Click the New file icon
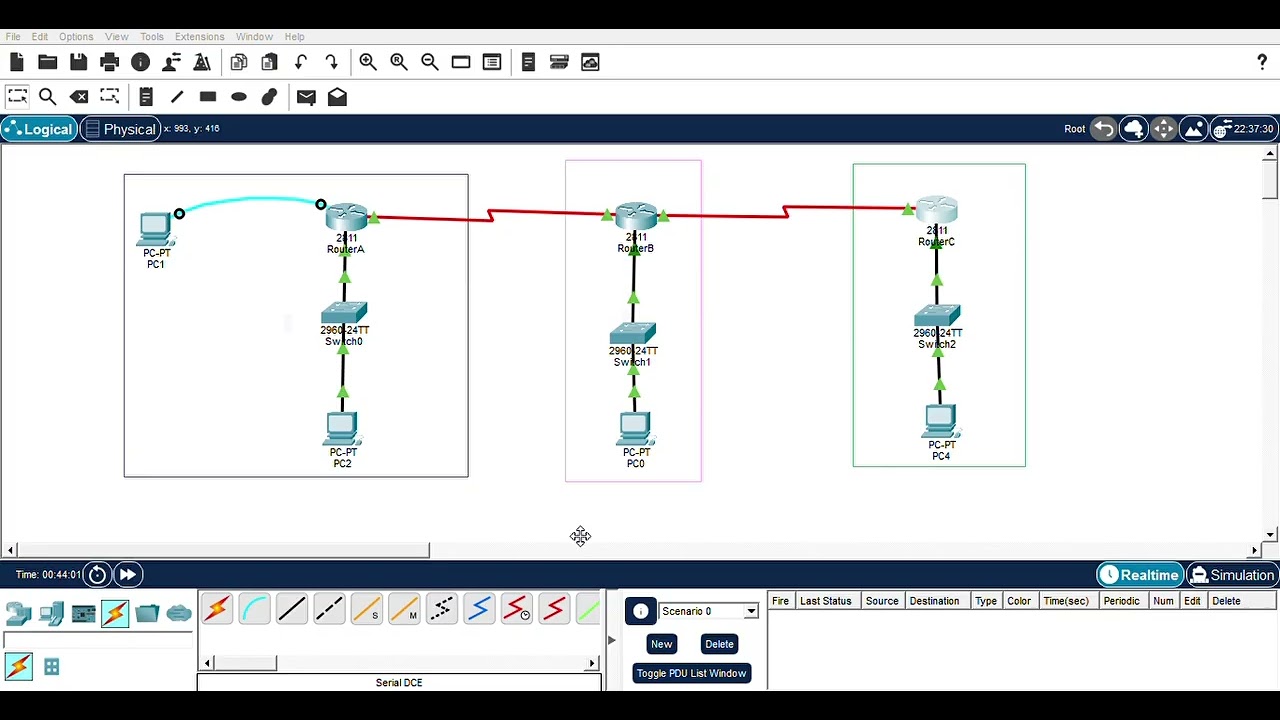1280x720 pixels. [x=16, y=62]
